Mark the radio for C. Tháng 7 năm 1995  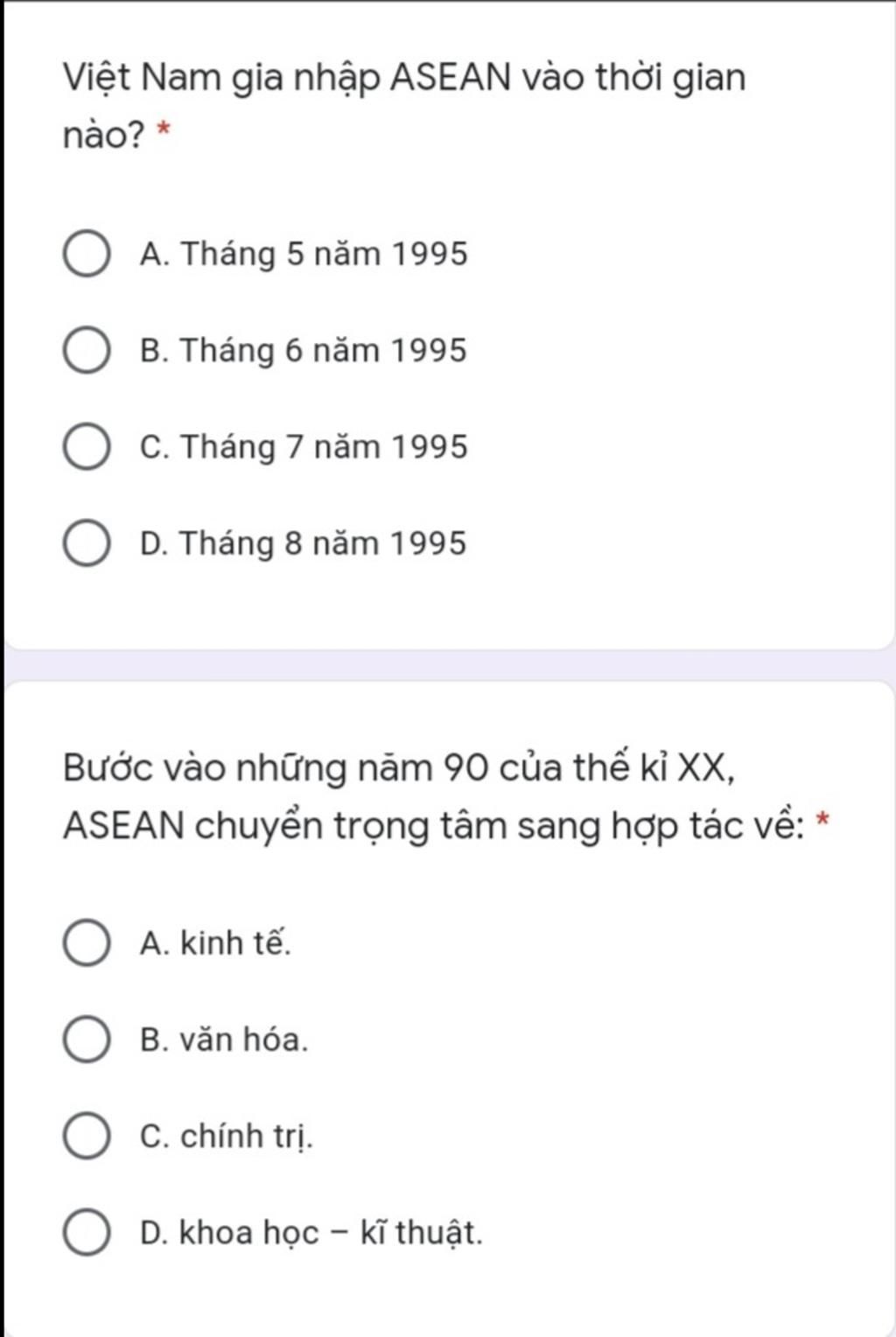click(87, 447)
